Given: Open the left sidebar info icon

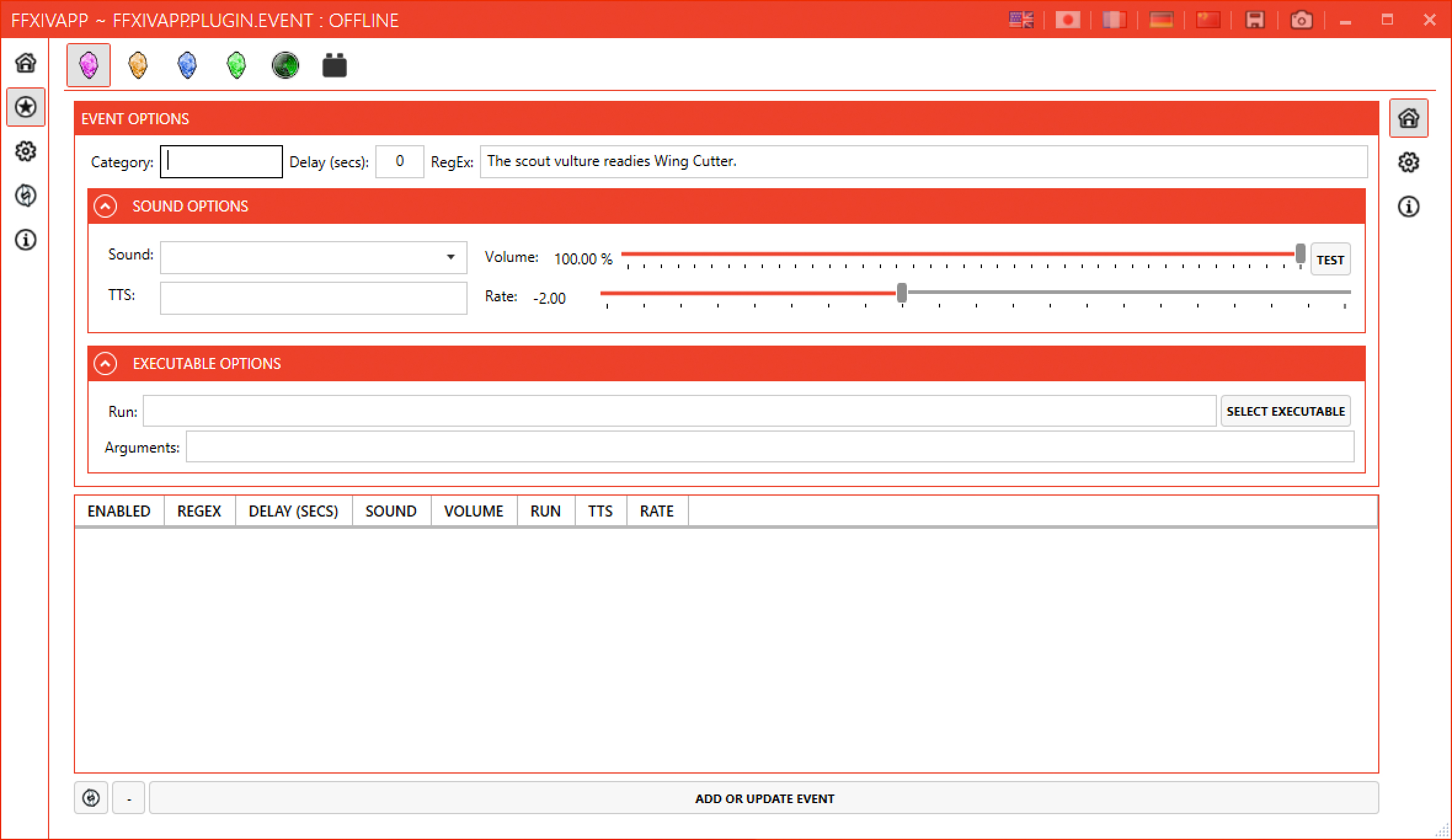Looking at the screenshot, I should tap(25, 240).
